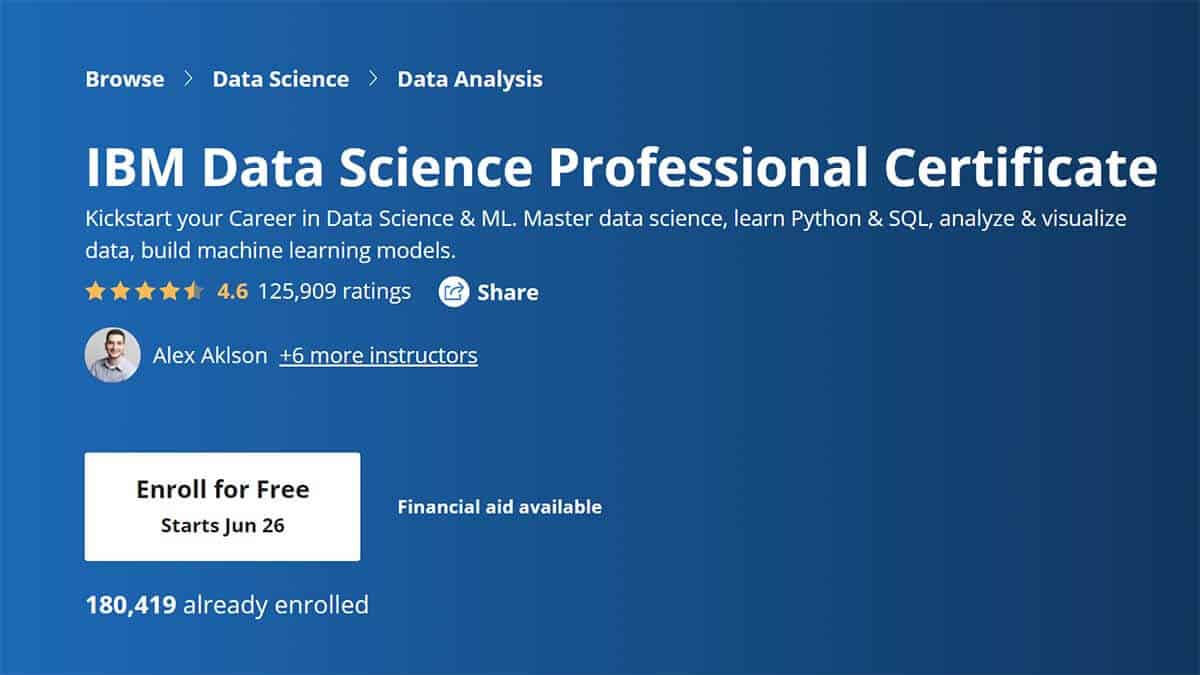
Task: Click the second gold rating star
Action: click(120, 291)
